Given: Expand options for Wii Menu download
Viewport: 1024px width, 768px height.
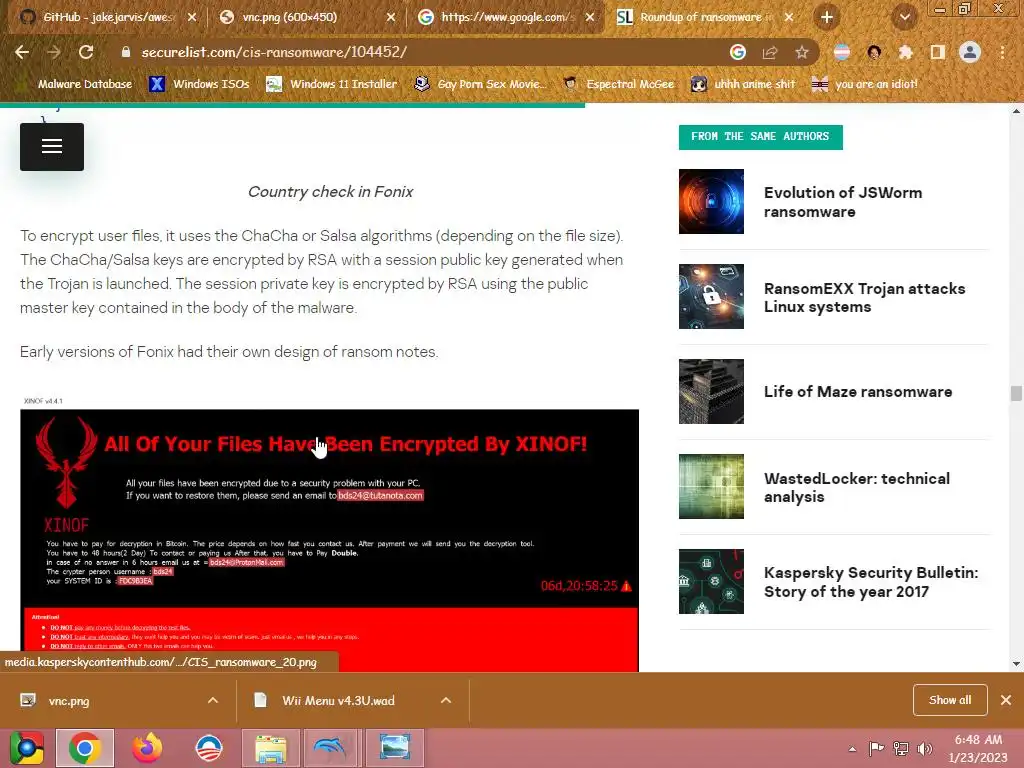Looking at the screenshot, I should coord(446,701).
